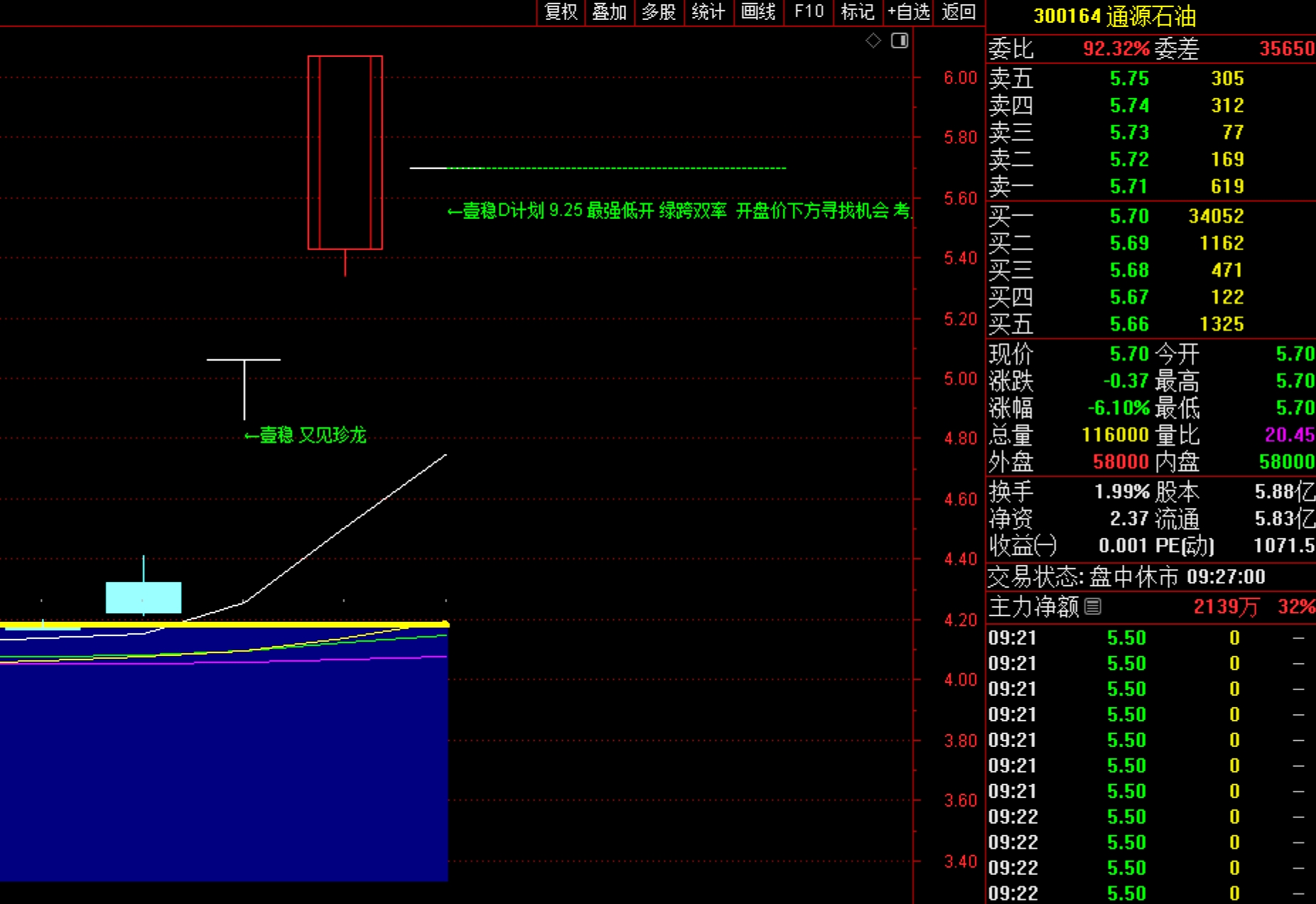Image resolution: width=1316 pixels, height=904 pixels.
Task: Click the 涨幅 value -6.10%
Action: 1118,408
